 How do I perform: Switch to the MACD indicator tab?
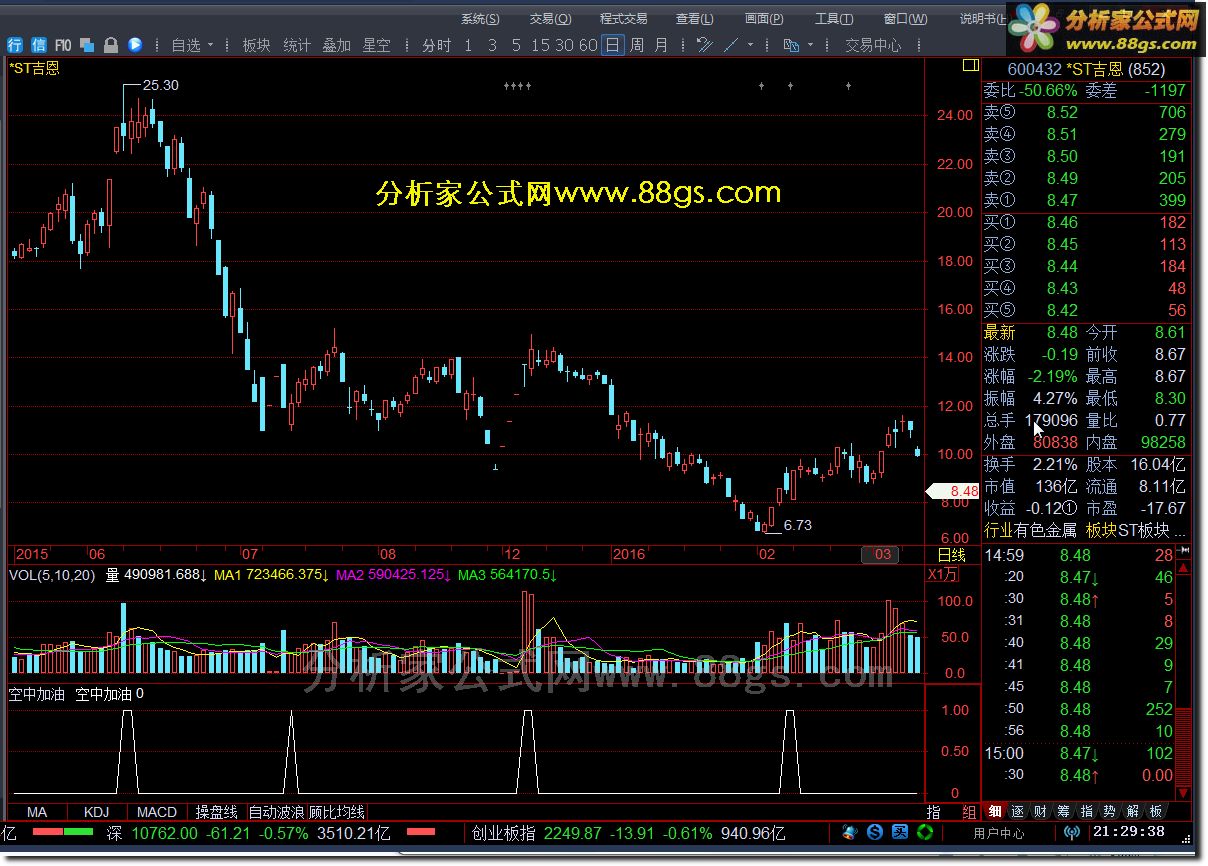point(157,812)
